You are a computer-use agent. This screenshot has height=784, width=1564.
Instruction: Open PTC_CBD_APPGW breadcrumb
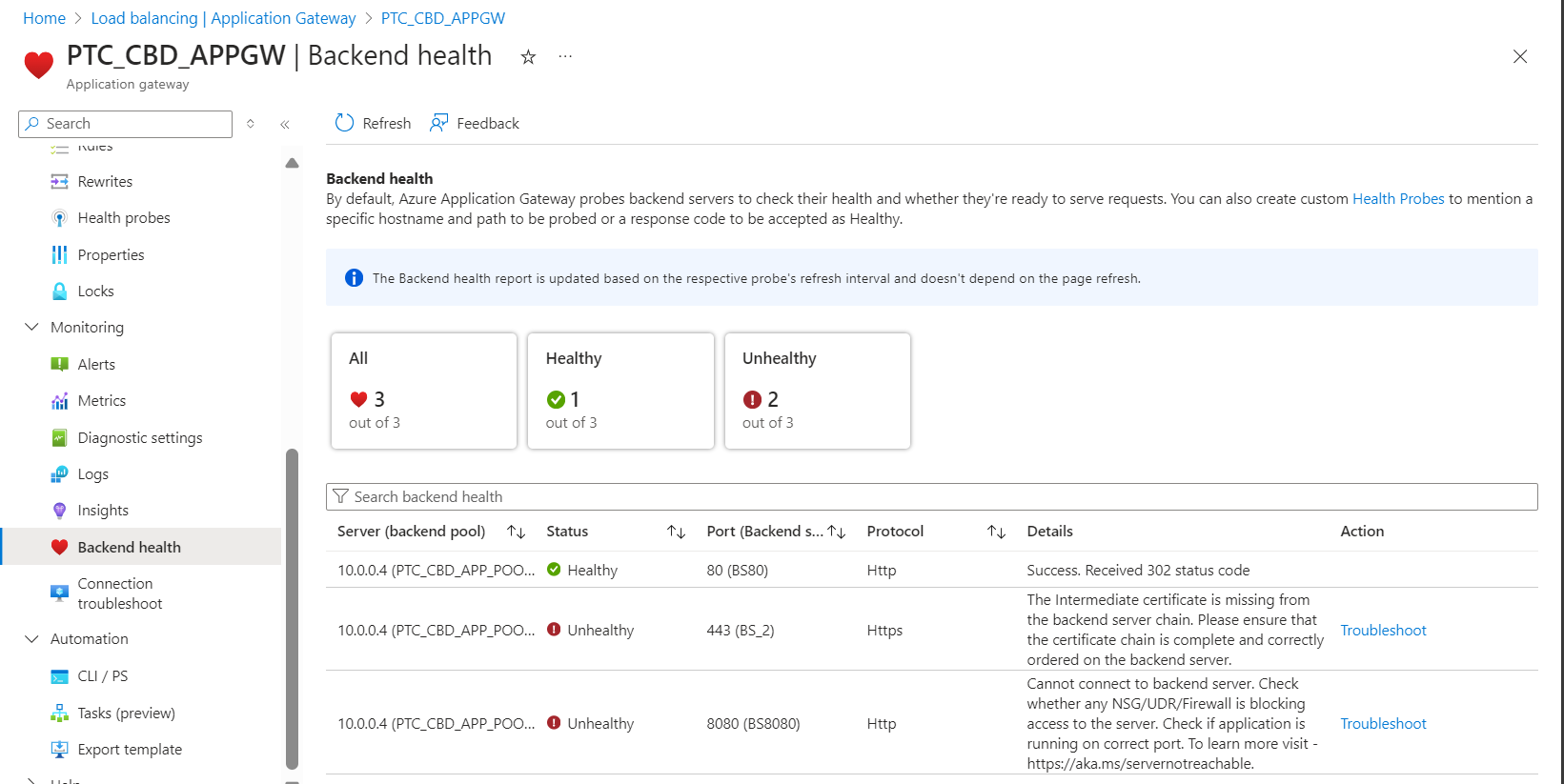pyautogui.click(x=443, y=18)
